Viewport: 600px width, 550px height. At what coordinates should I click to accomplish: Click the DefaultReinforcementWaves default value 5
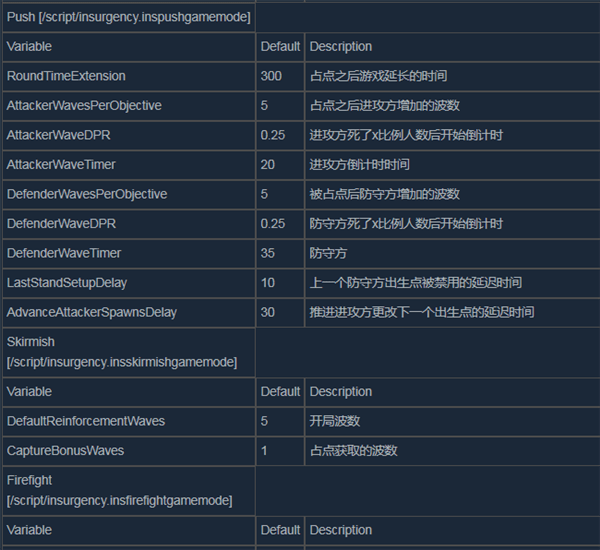(x=264, y=421)
